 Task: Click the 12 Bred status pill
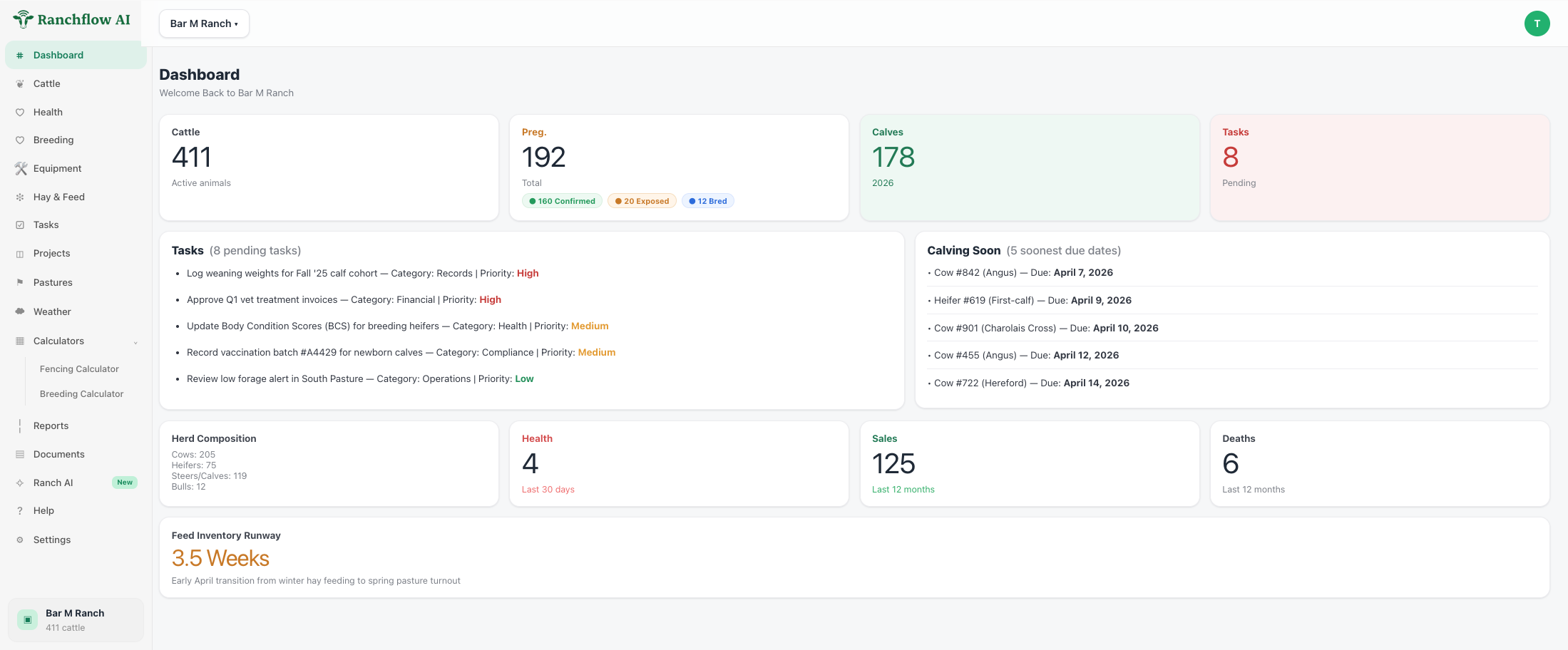coord(707,200)
